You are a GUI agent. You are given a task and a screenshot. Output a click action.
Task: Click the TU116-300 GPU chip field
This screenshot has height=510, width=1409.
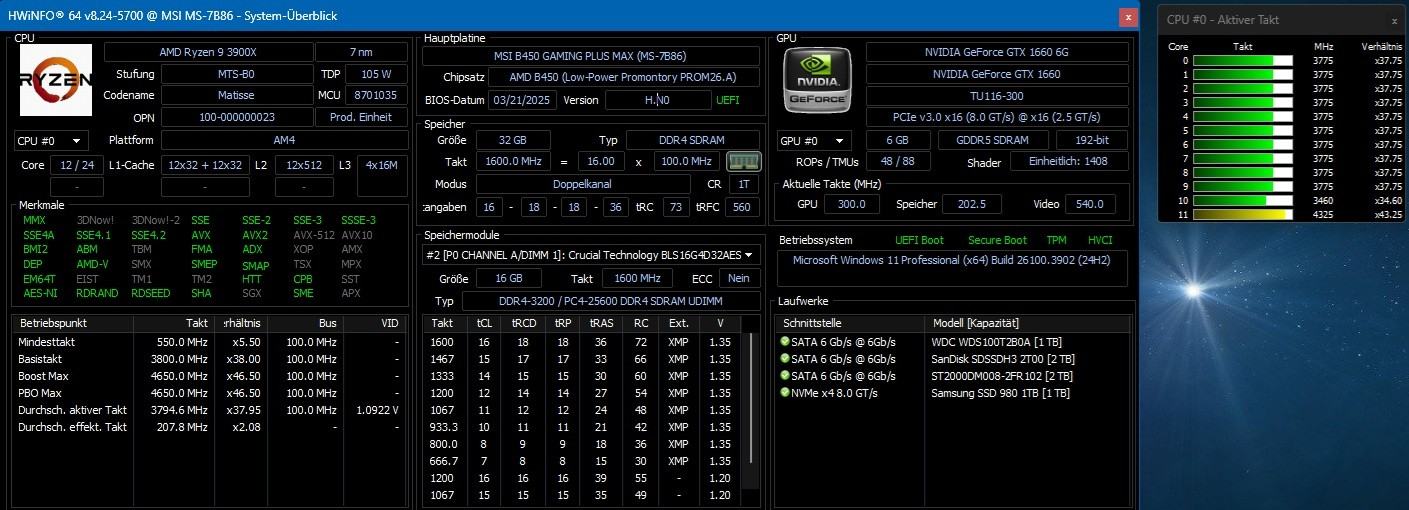coord(997,96)
